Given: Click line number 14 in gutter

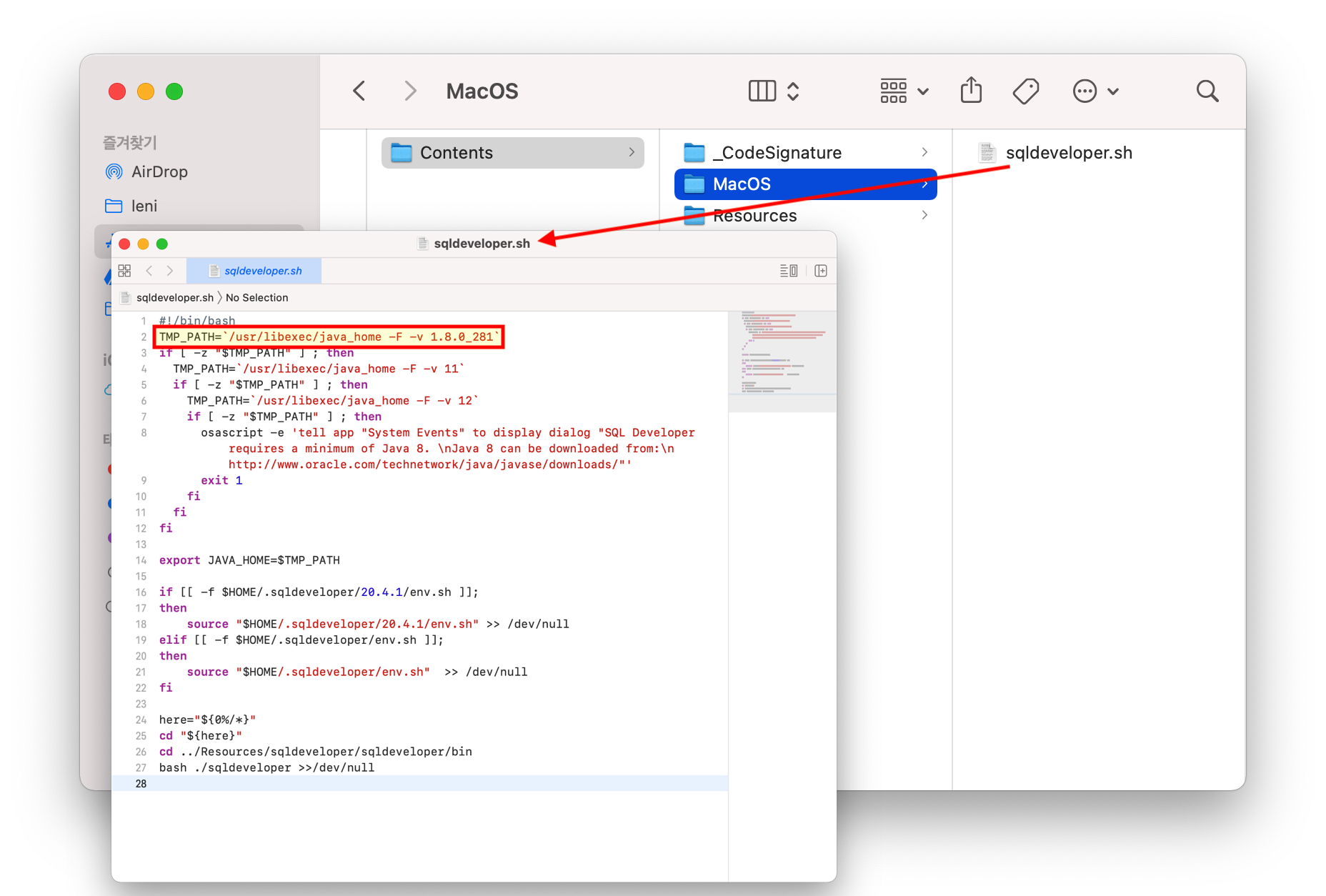Looking at the screenshot, I should pyautogui.click(x=141, y=560).
